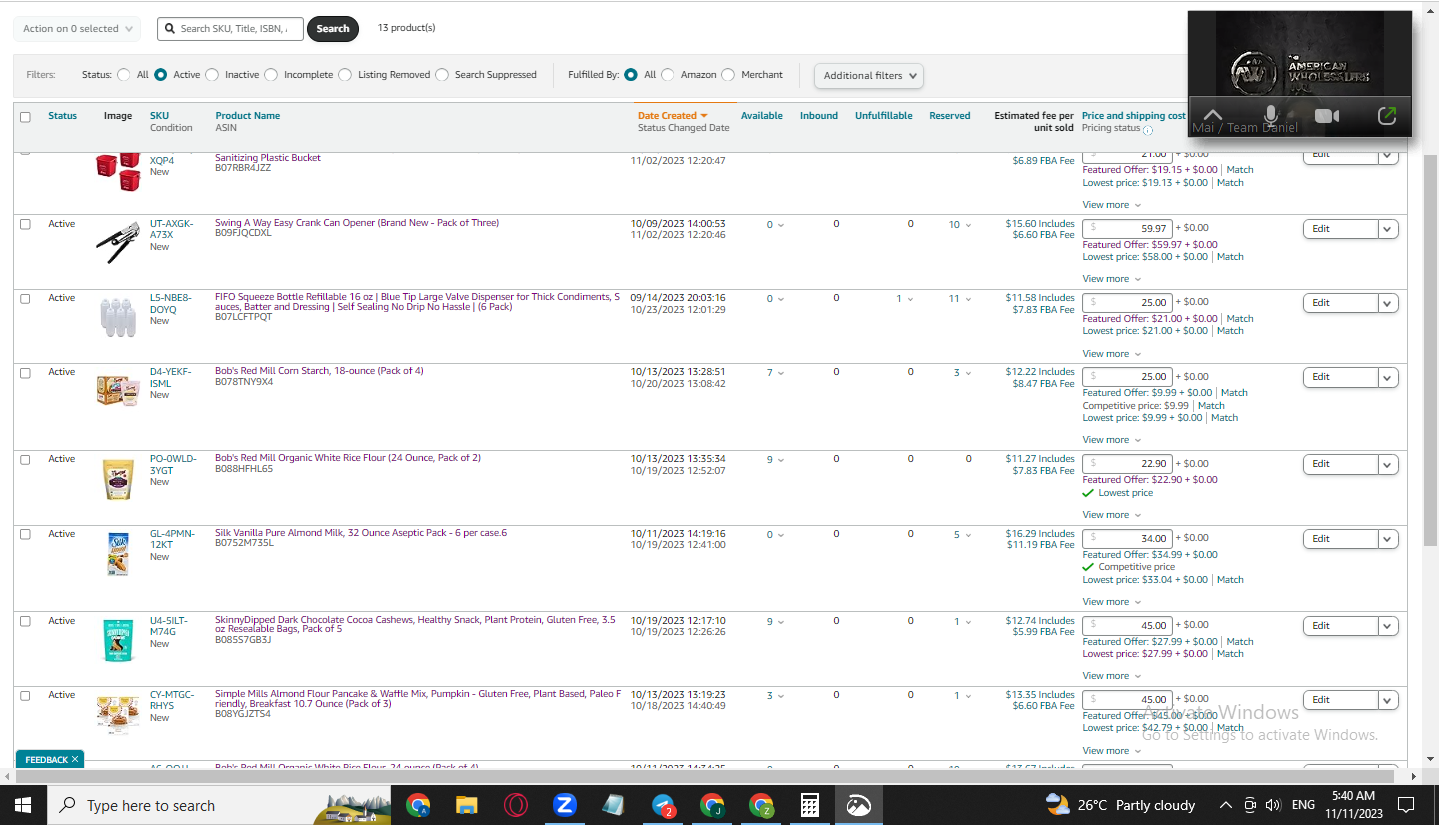
Task: Select the Silk Vanilla Almond Milk row checkbox
Action: (x=25, y=534)
